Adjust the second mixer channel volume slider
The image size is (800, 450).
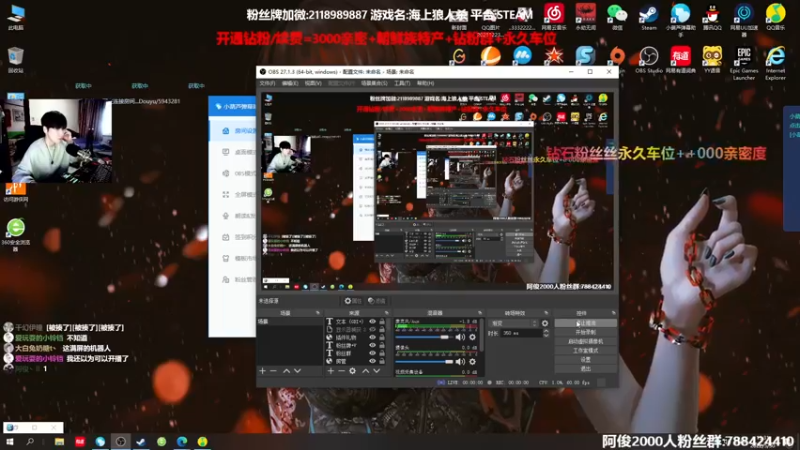tap(424, 362)
